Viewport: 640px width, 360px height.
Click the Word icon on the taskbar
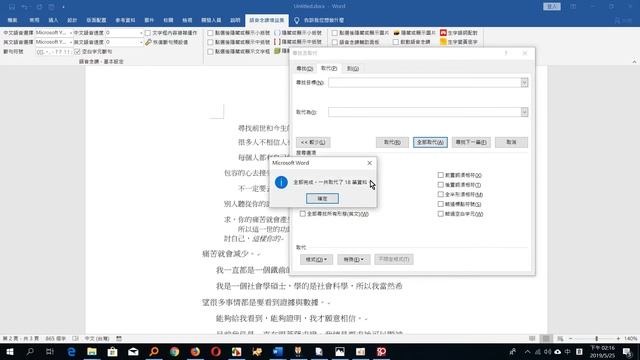(278, 351)
